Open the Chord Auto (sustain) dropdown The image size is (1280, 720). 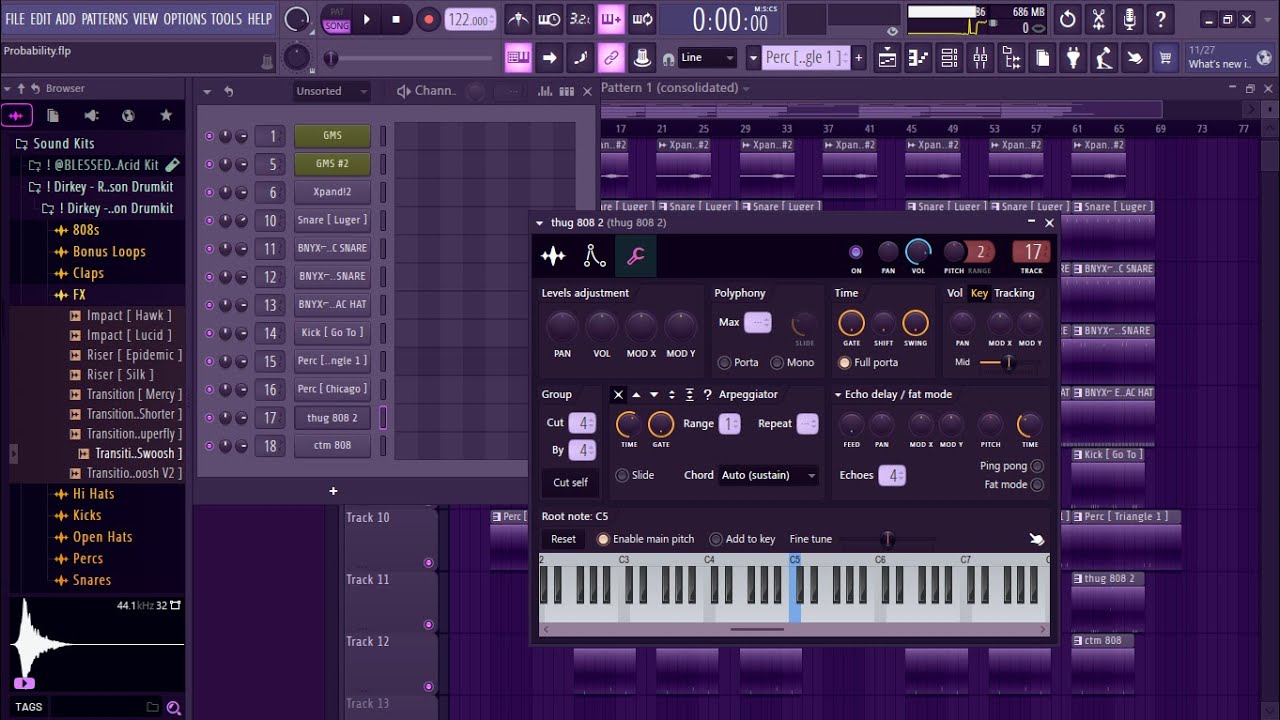(768, 475)
